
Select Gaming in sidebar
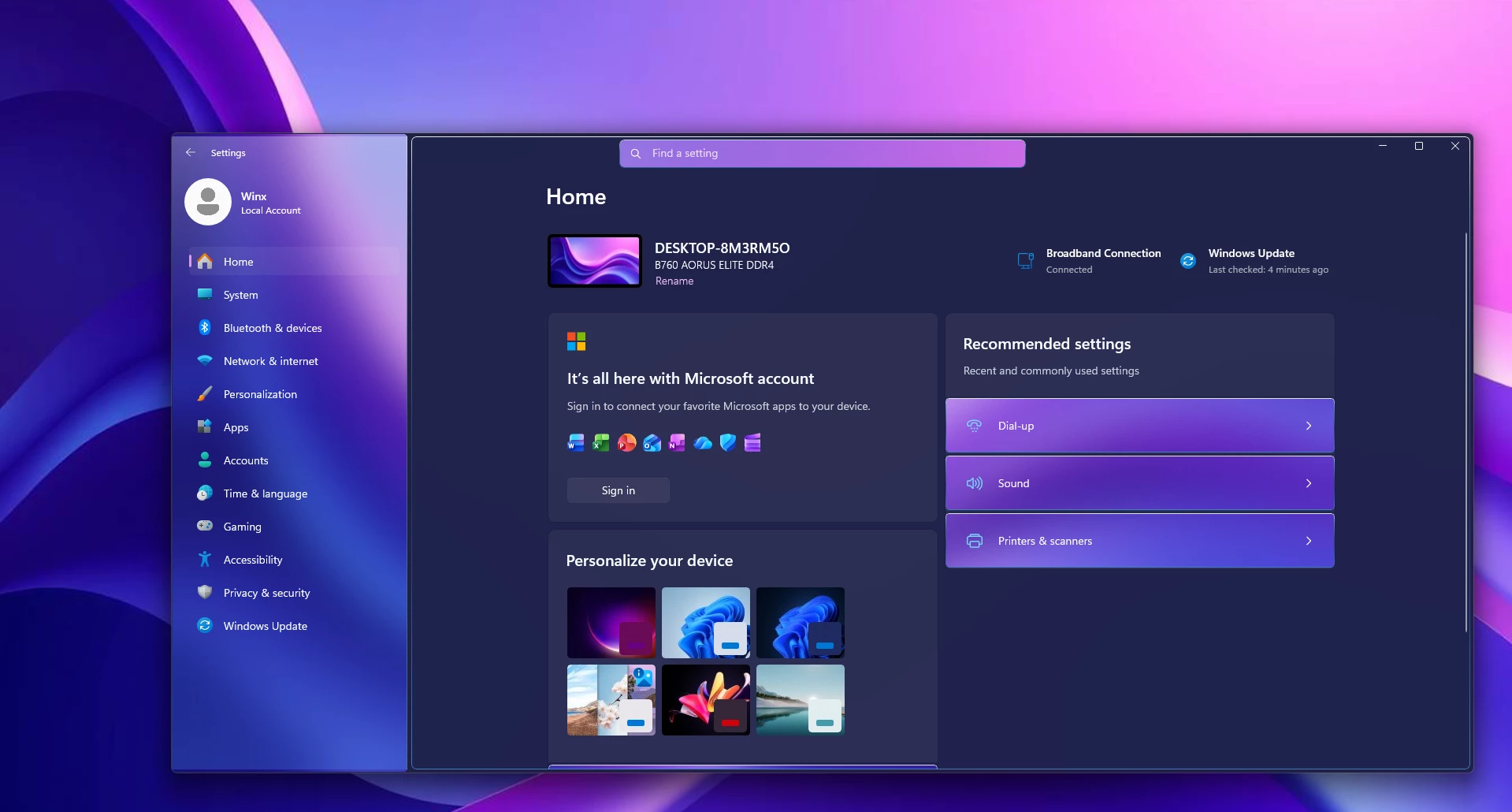[x=293, y=526]
